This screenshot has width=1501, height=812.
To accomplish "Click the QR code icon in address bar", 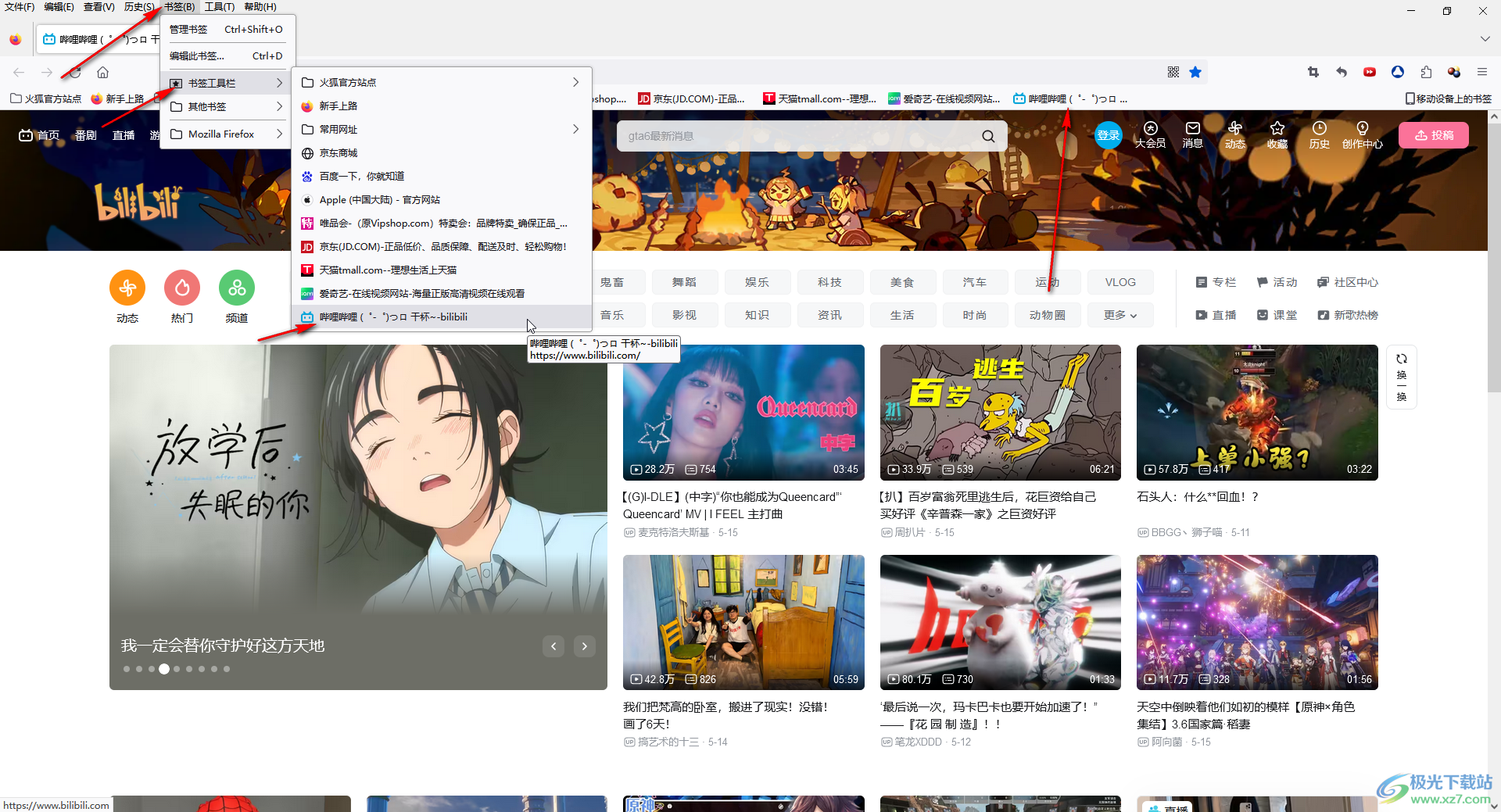I will click(x=1173, y=72).
